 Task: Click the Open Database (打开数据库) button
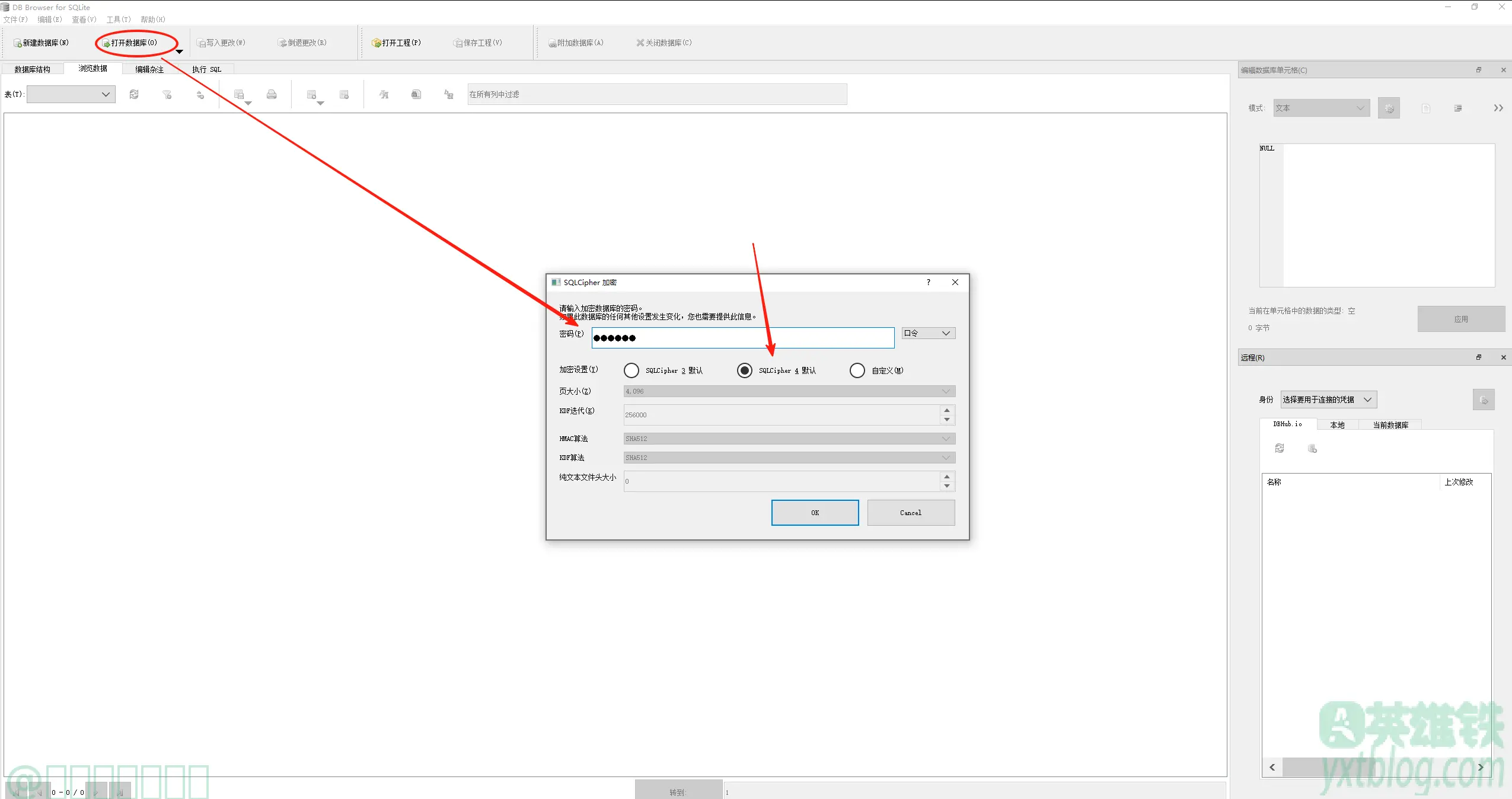[x=129, y=43]
